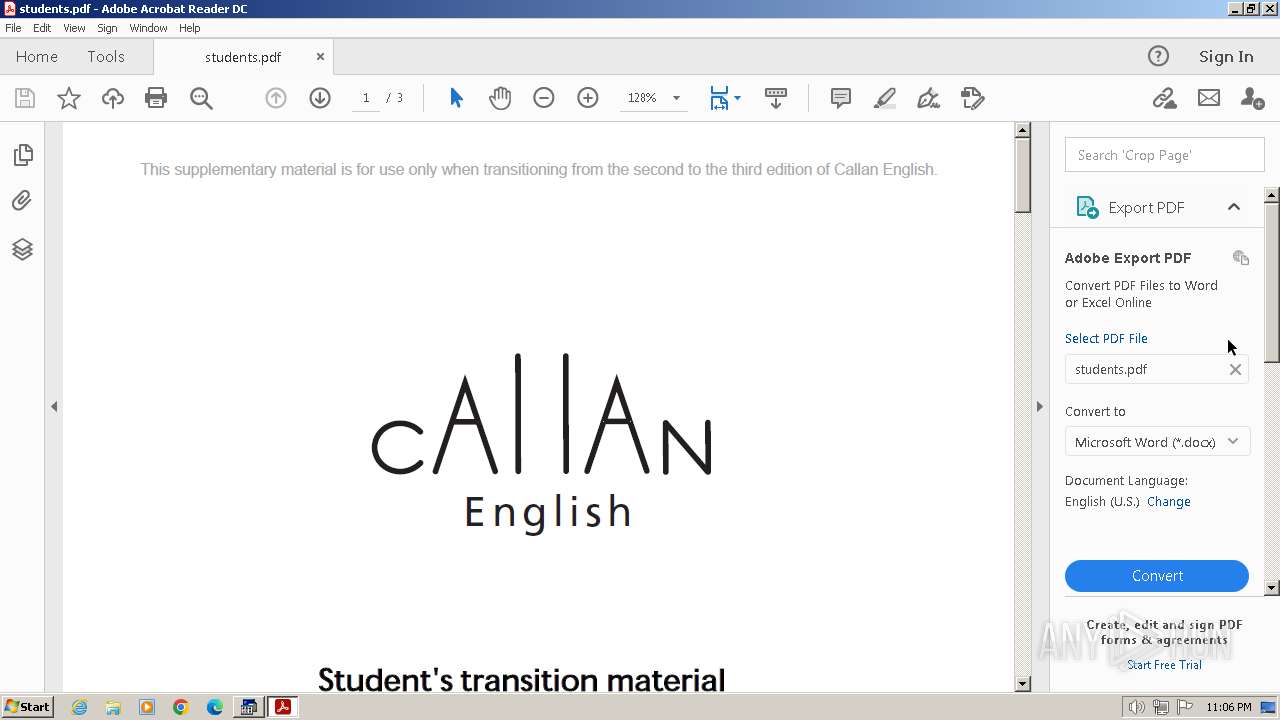This screenshot has width=1280, height=720.
Task: Open the View menu
Action: [x=74, y=28]
